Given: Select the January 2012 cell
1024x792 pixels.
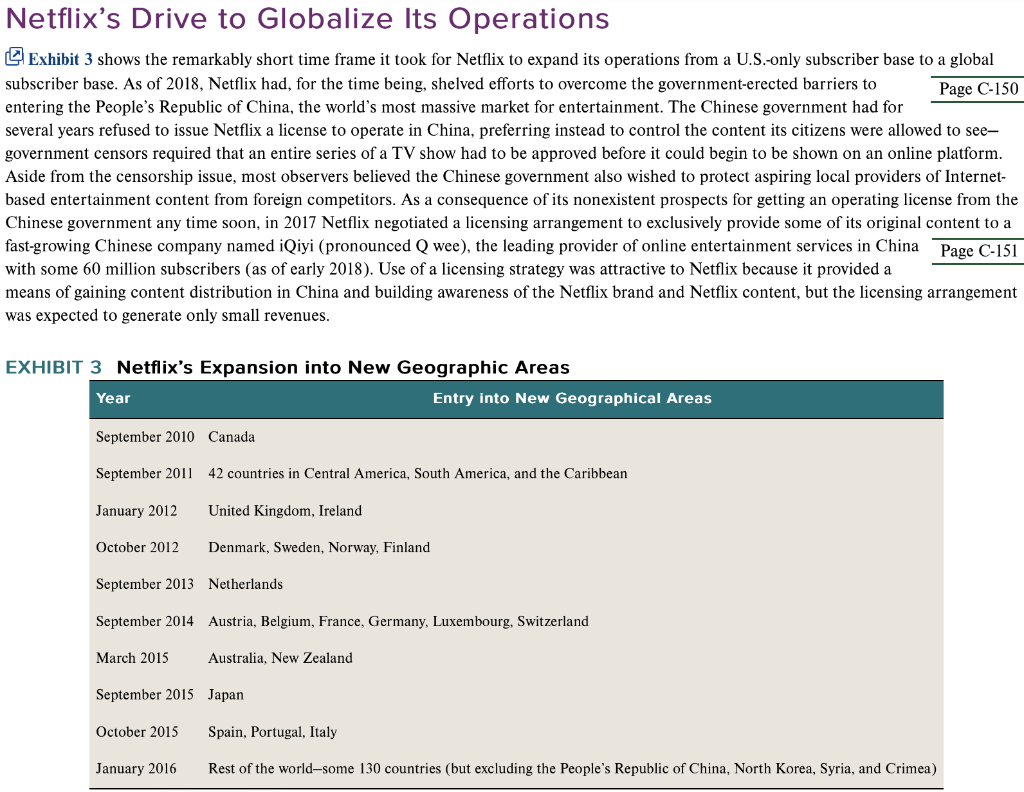Looking at the screenshot, I should coord(136,511).
